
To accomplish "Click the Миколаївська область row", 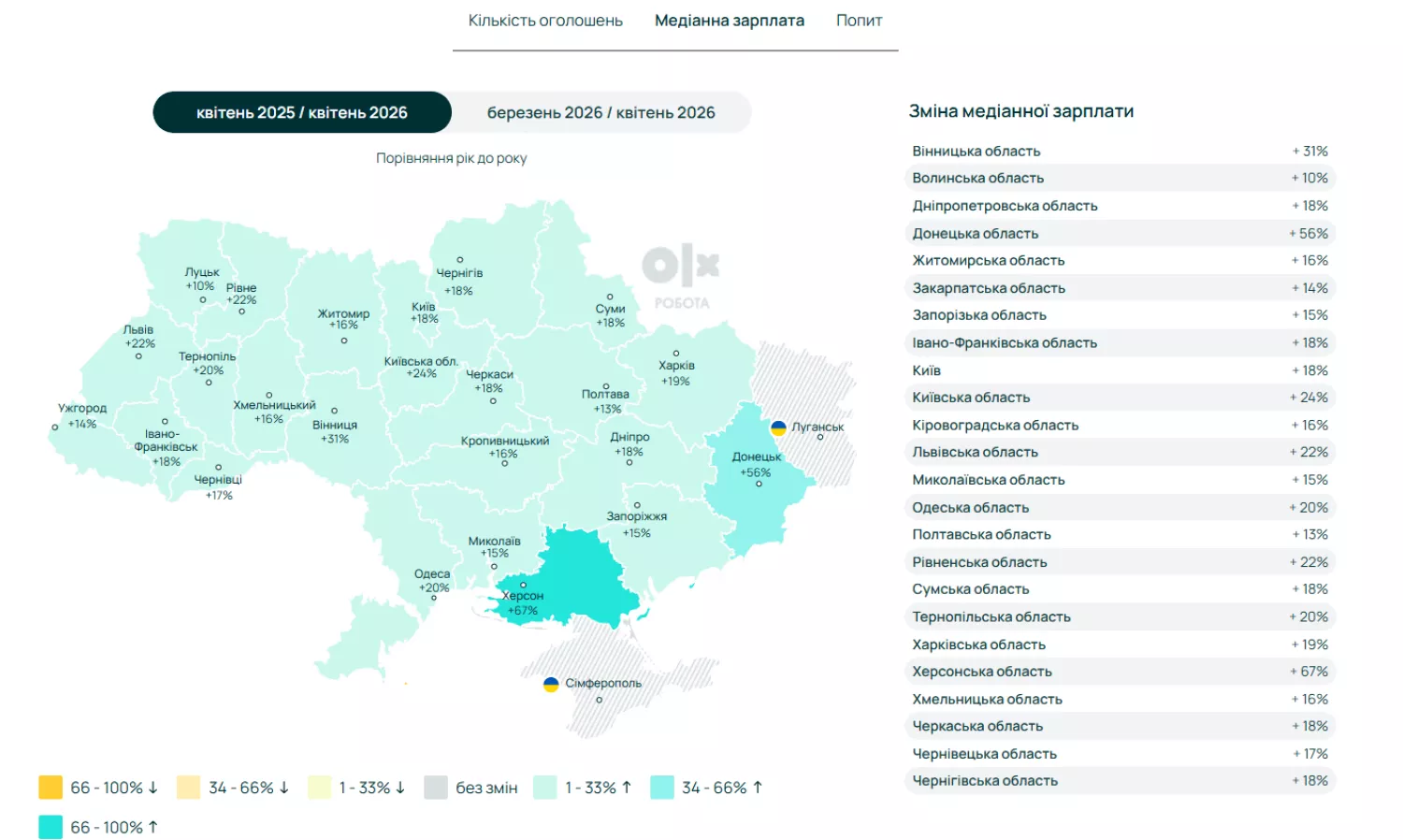I will [x=1120, y=480].
